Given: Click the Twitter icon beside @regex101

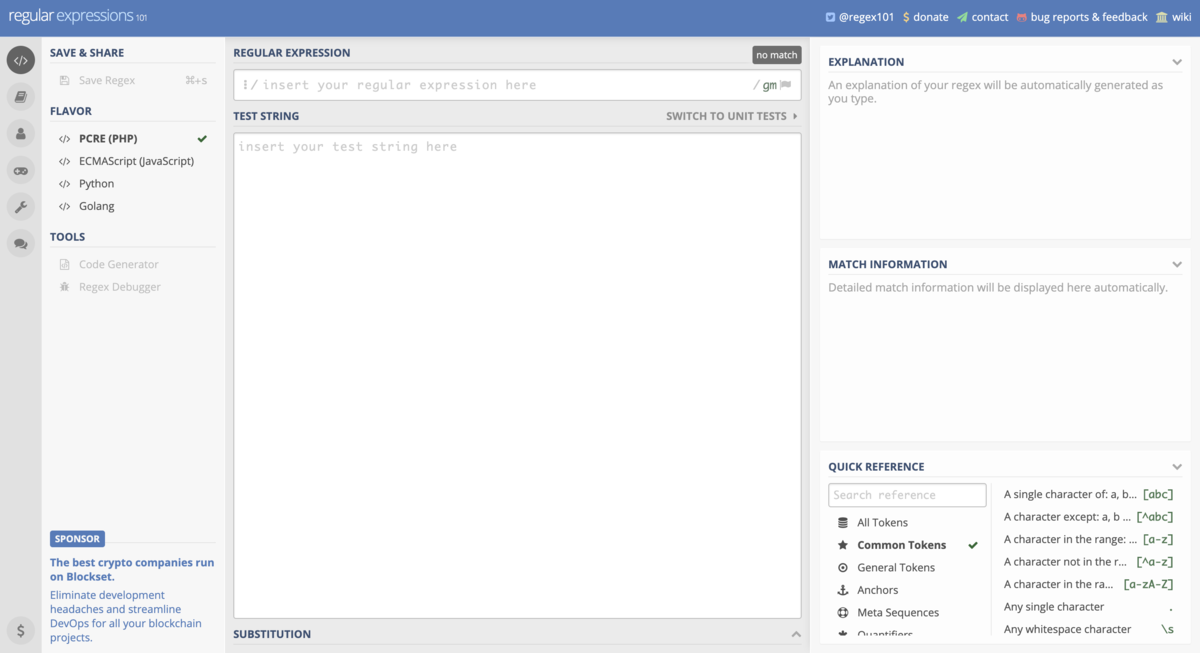Looking at the screenshot, I should tap(830, 17).
